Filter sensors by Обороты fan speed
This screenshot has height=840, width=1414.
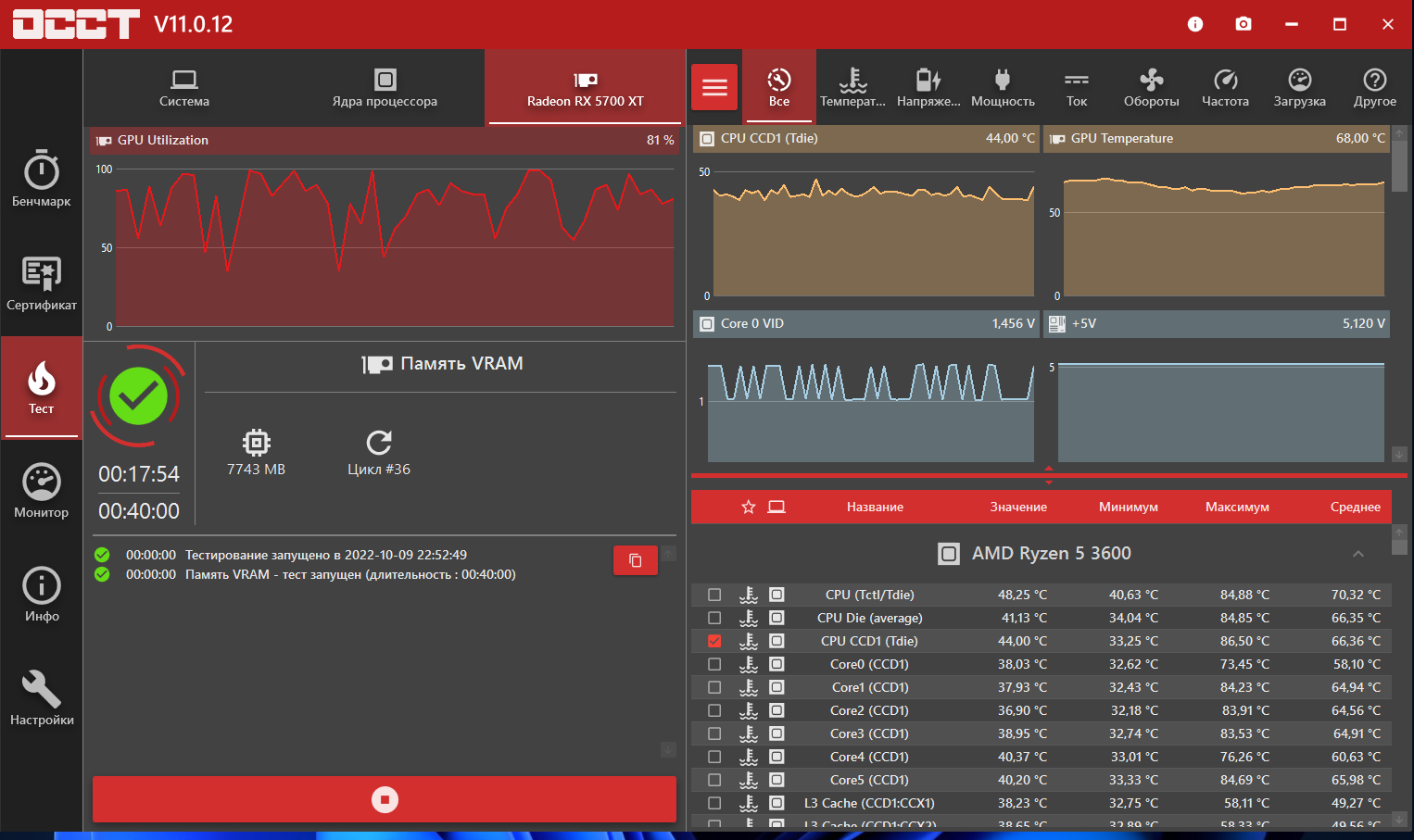pyautogui.click(x=1152, y=87)
